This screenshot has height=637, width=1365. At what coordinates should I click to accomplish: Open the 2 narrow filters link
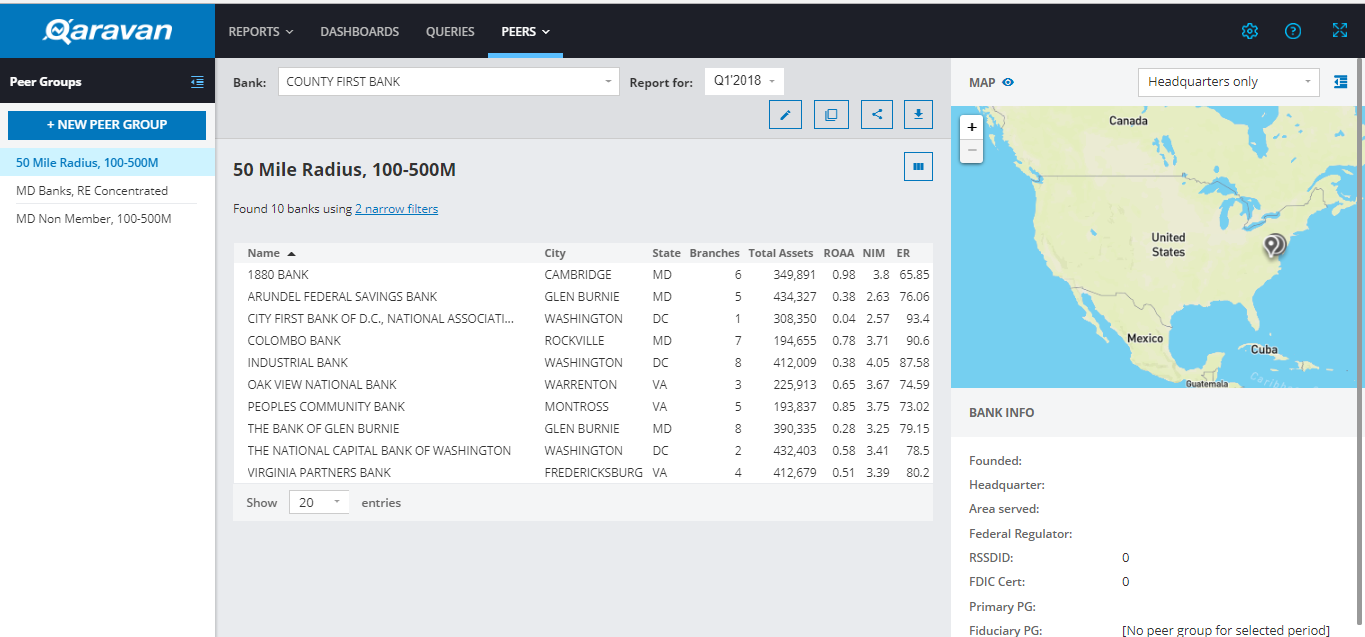pos(396,209)
